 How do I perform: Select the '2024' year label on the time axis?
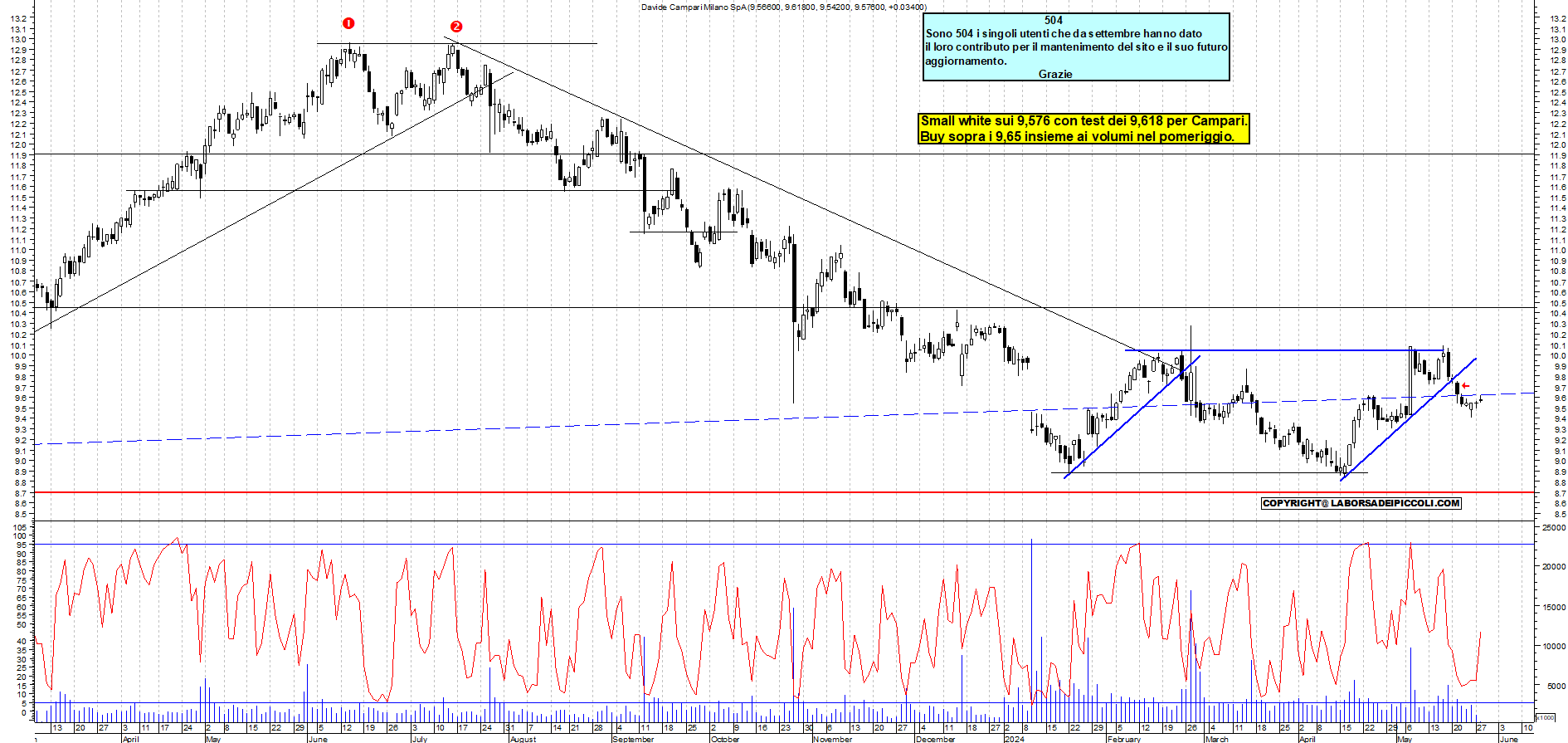(x=1014, y=739)
